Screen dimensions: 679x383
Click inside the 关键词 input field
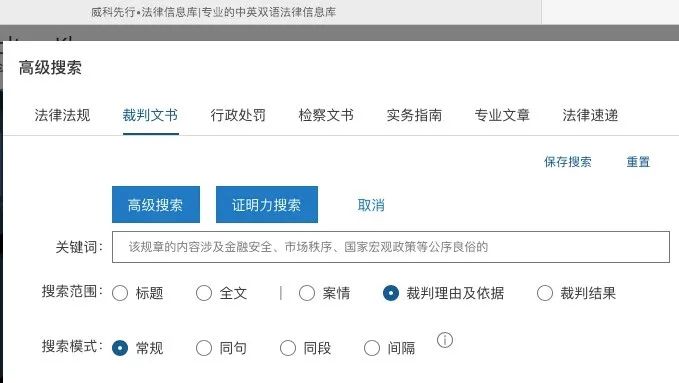pos(391,247)
